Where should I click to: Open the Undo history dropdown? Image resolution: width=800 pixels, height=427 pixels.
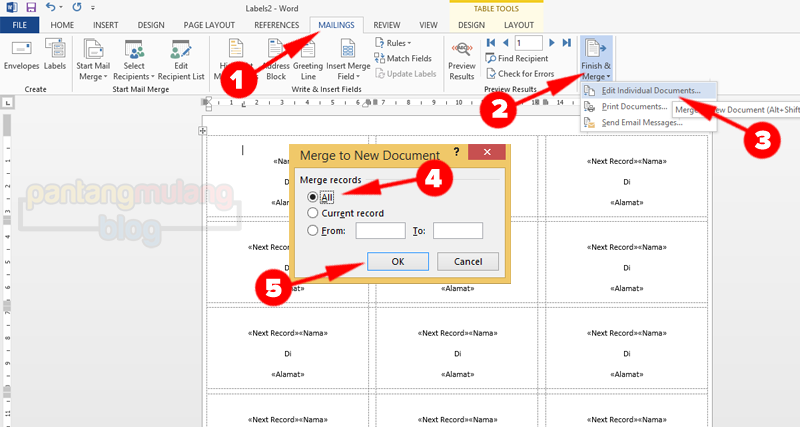pyautogui.click(x=61, y=8)
